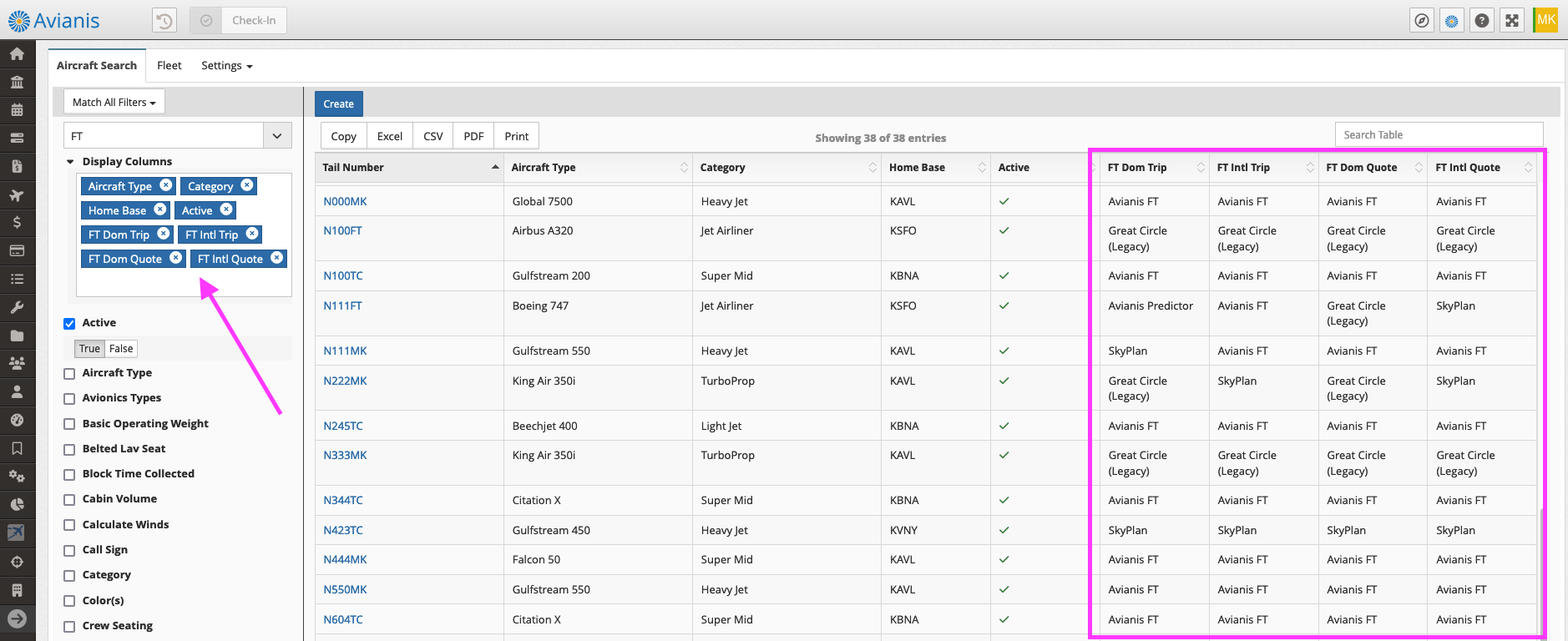The width and height of the screenshot is (1568, 641).
Task: Open the office building sidebar icon
Action: tap(17, 590)
